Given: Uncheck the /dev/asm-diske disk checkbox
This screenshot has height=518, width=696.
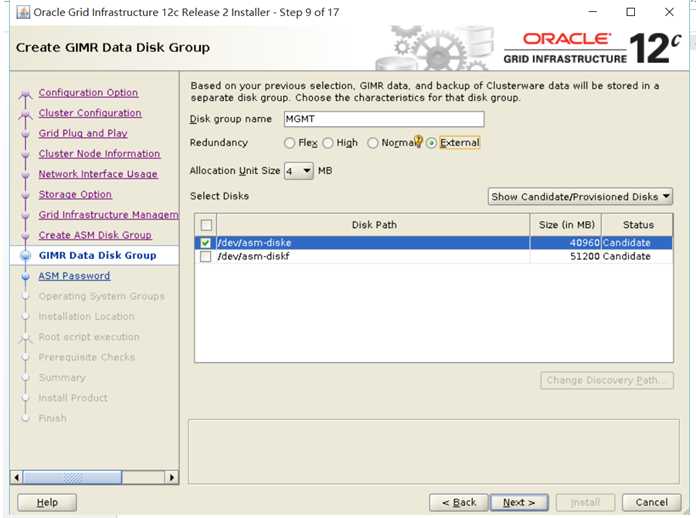Looking at the screenshot, I should 205,243.
